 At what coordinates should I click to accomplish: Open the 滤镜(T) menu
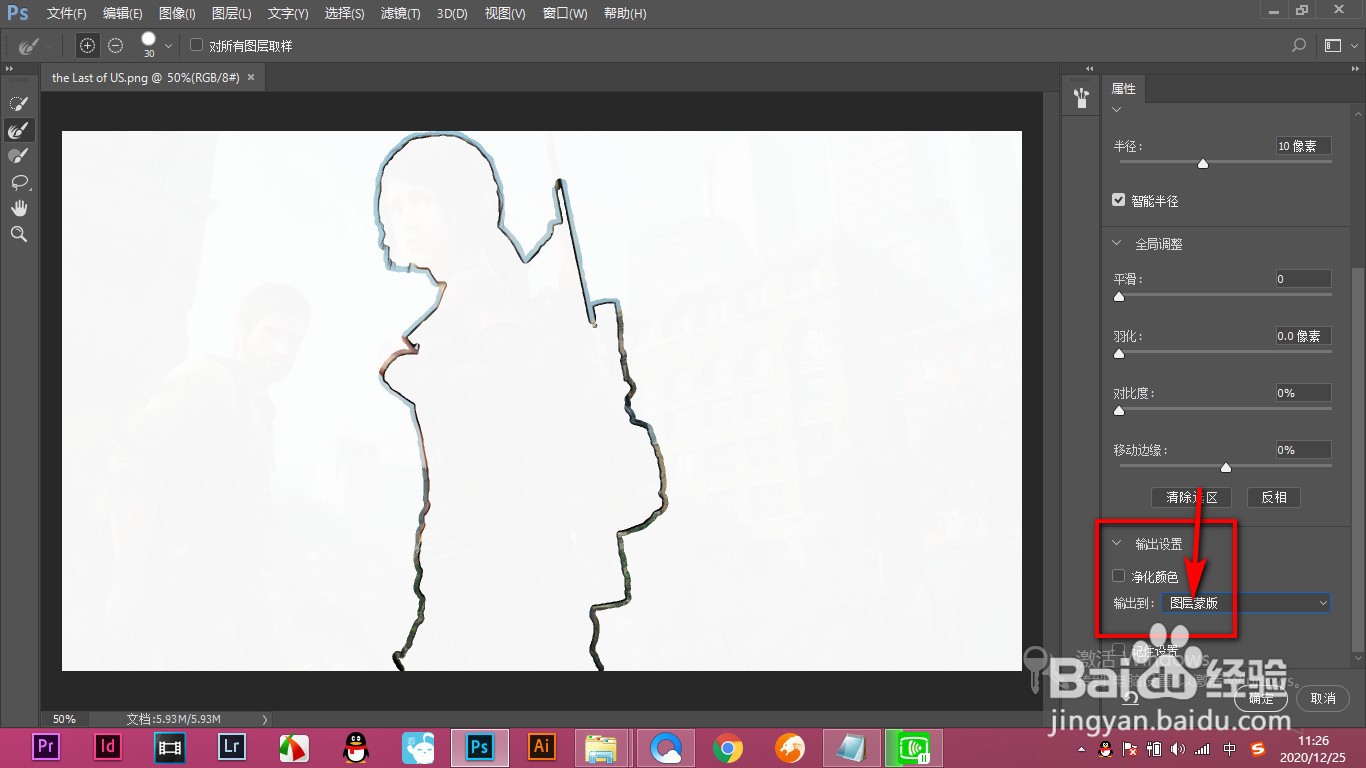(401, 14)
